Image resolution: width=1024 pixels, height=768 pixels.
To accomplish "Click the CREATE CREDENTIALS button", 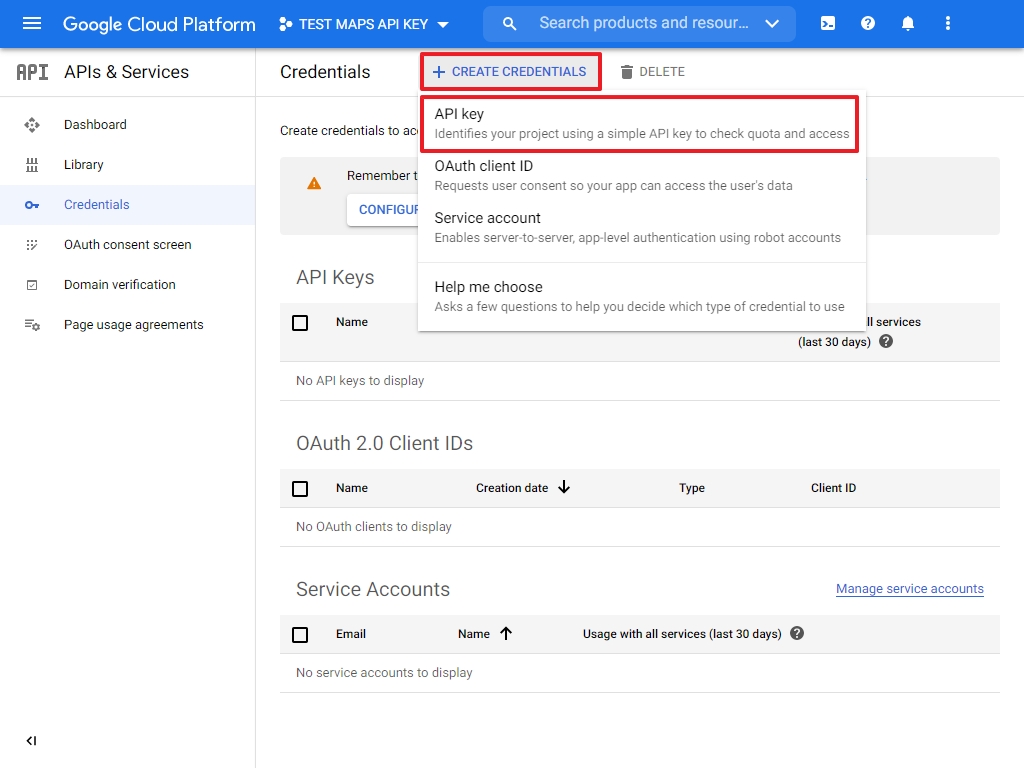I will tap(511, 72).
